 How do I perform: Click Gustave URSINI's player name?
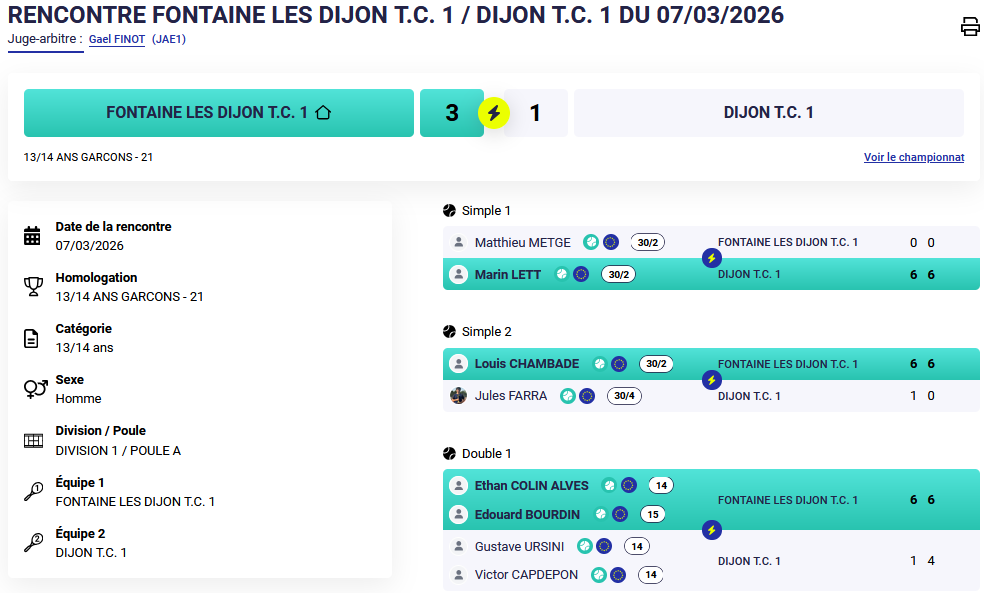(x=519, y=546)
